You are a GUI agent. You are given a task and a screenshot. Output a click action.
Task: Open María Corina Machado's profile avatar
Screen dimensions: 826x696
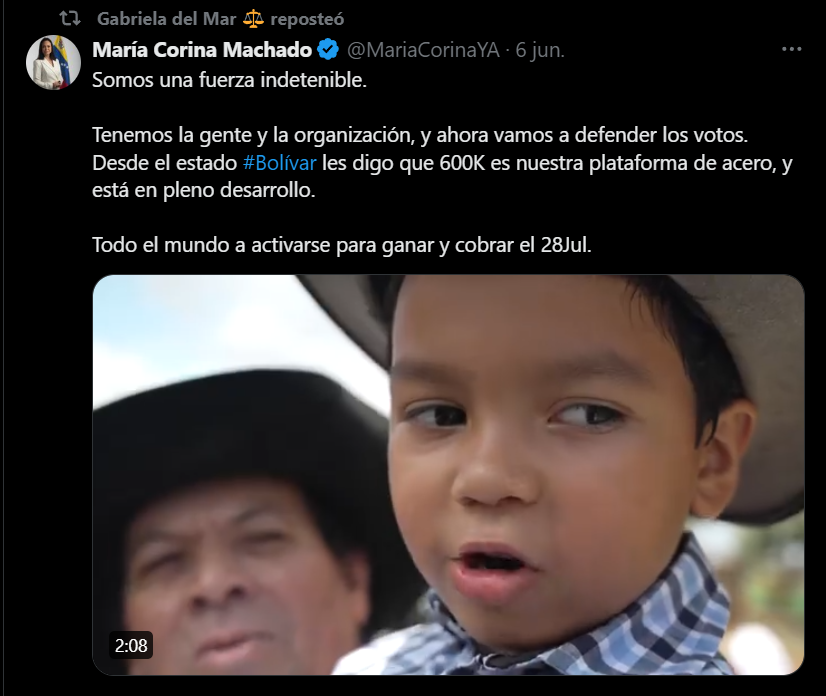coord(53,63)
